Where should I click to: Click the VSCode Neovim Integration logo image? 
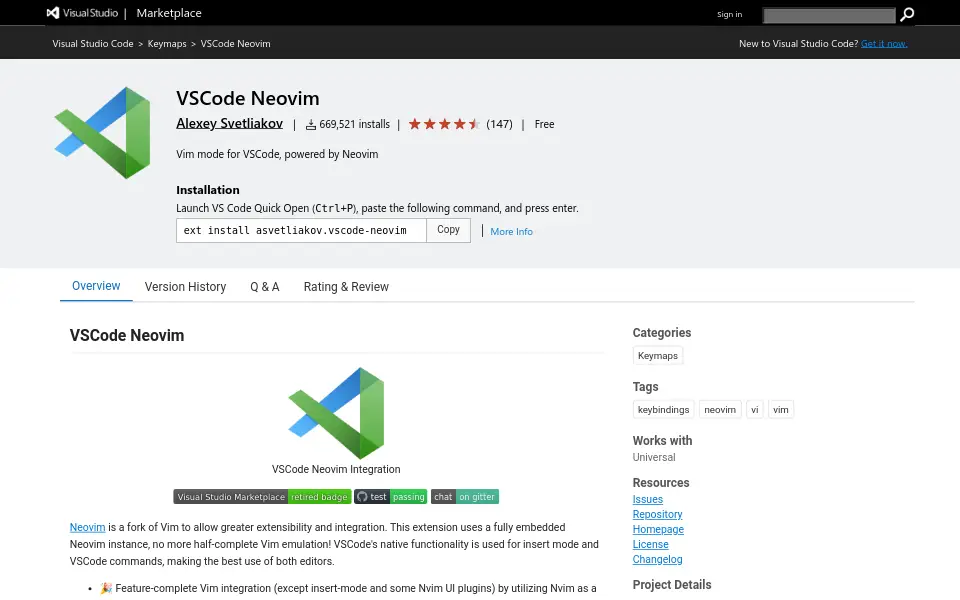[x=336, y=413]
